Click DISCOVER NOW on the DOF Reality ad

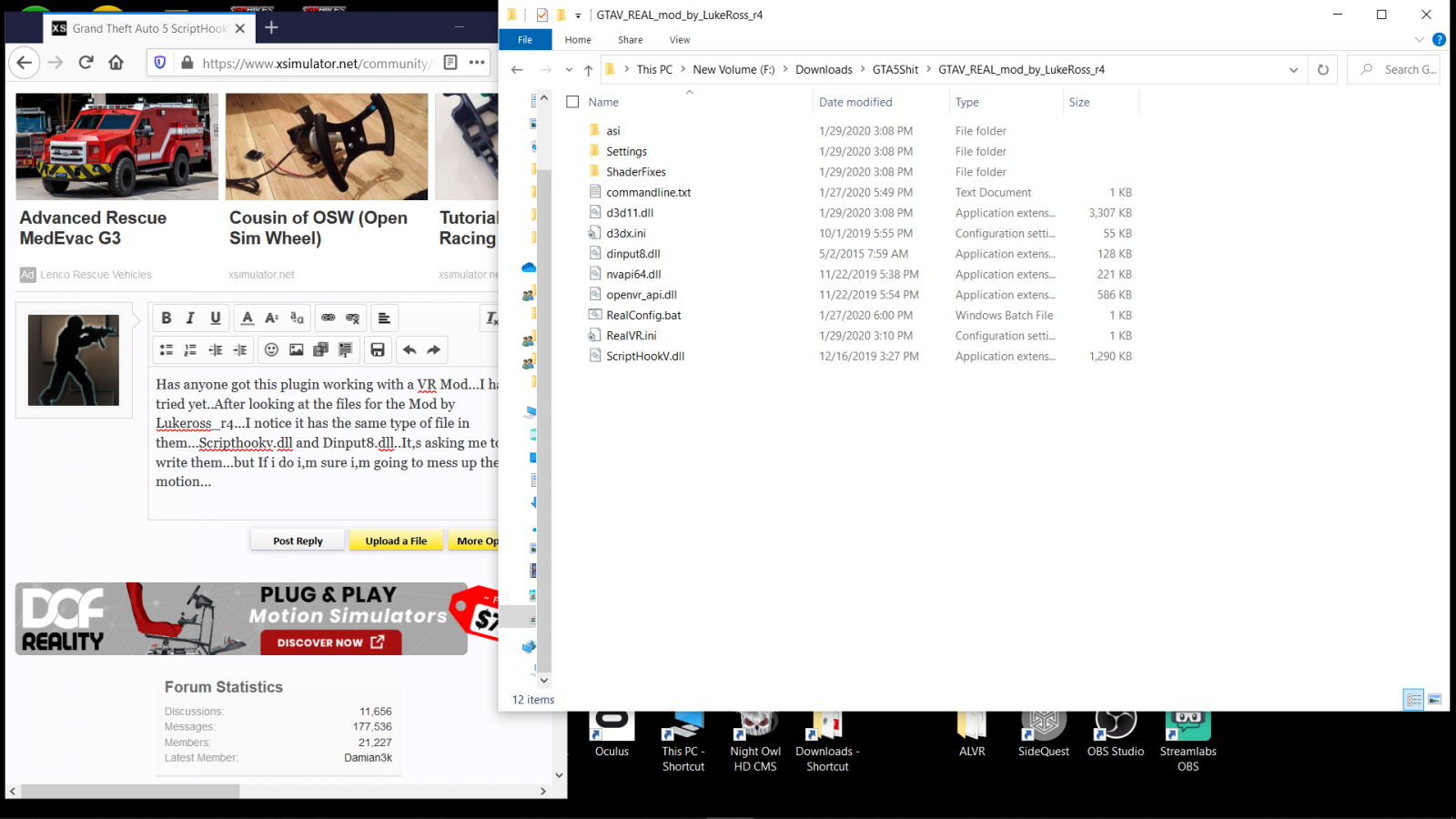coord(331,642)
